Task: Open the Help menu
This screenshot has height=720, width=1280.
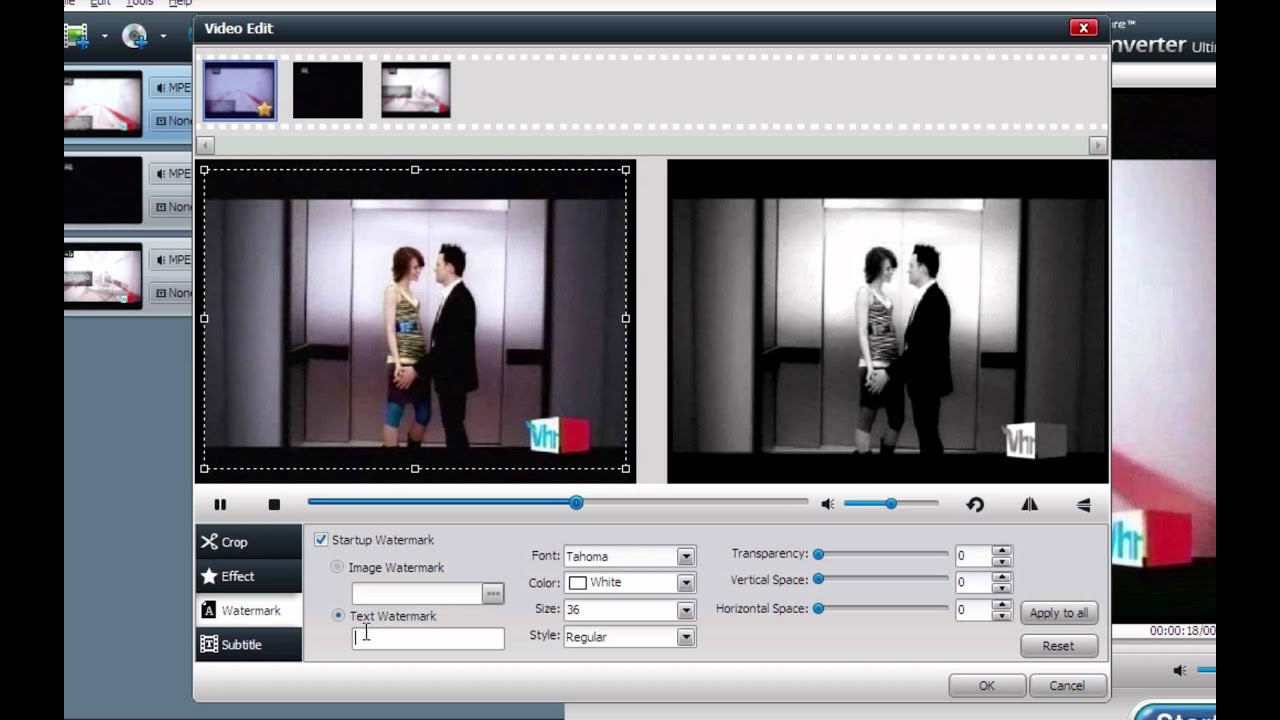Action: [x=180, y=3]
